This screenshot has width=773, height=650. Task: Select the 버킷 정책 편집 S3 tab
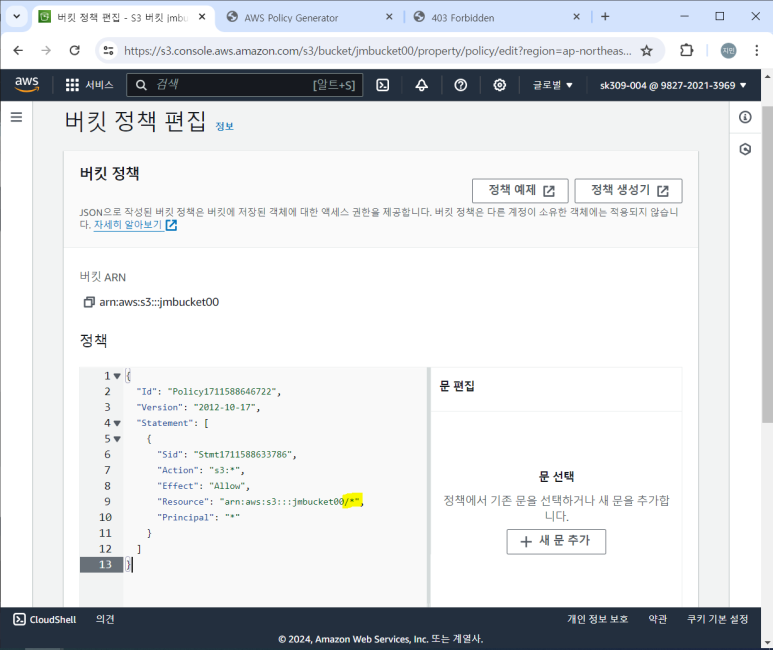123,17
